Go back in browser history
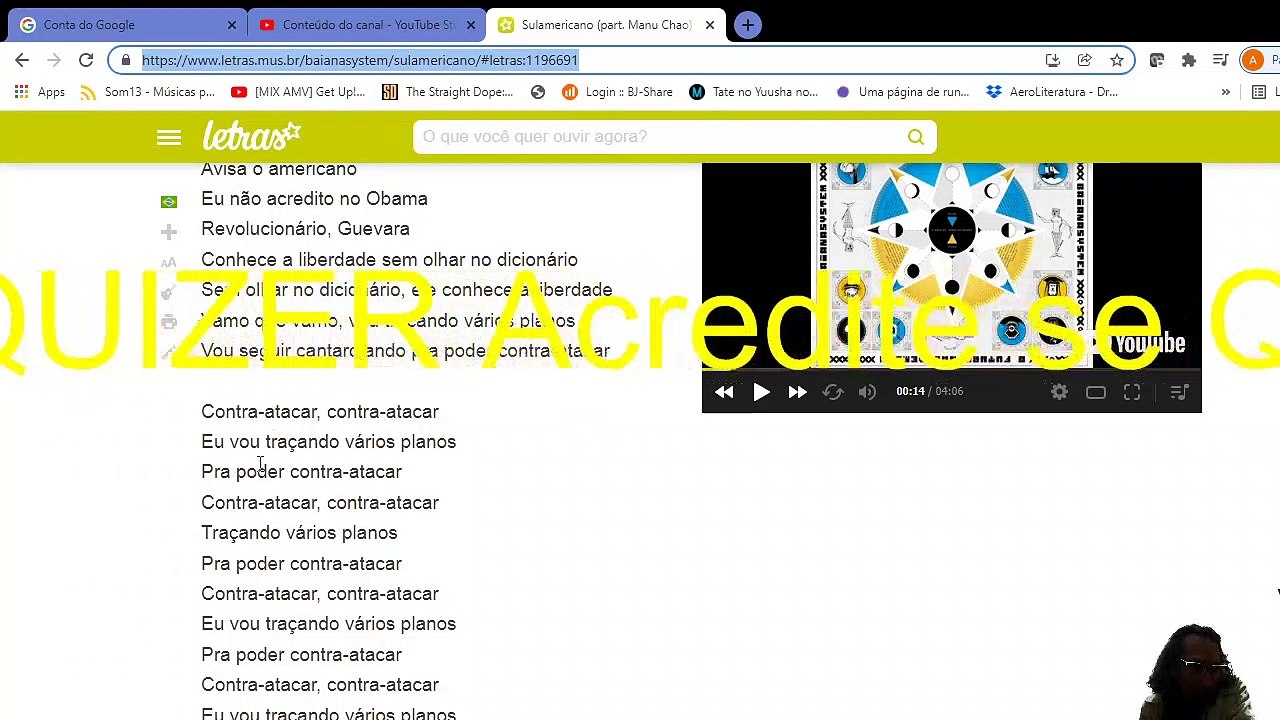The height and width of the screenshot is (720, 1280). point(22,60)
